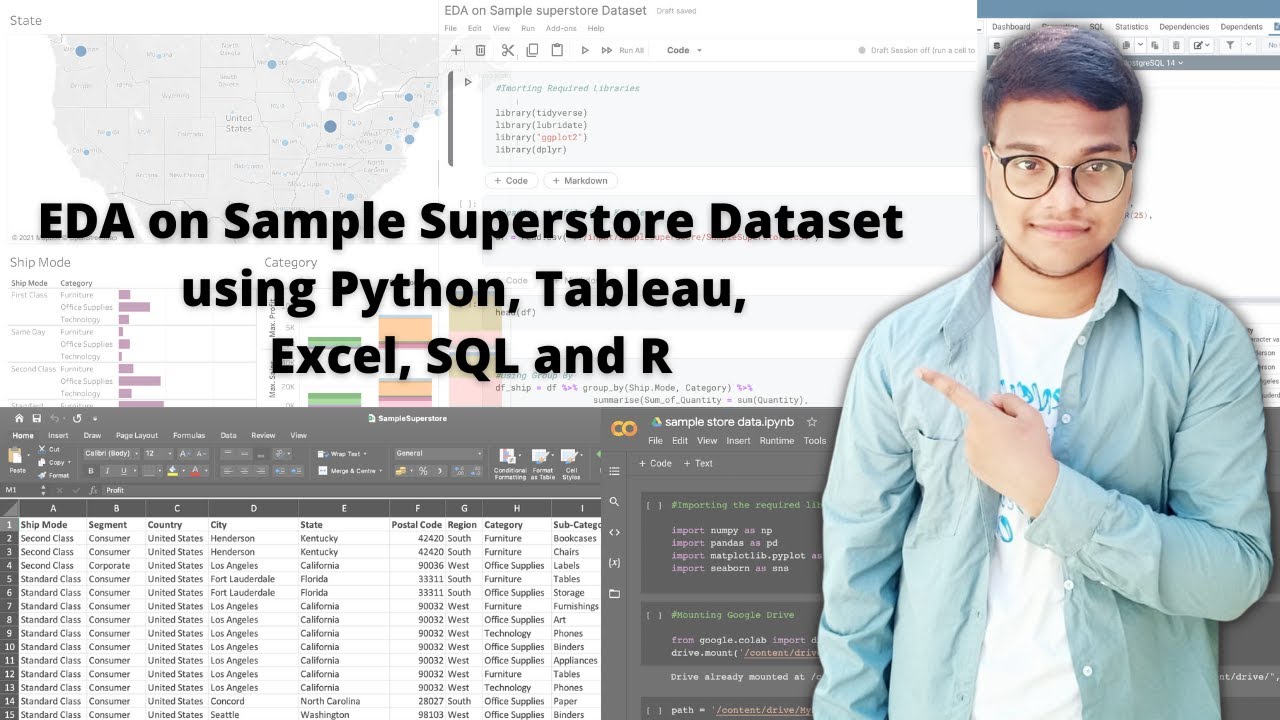This screenshot has height=720, width=1280.
Task: Click the formula bar showing Profit
Action: (x=350, y=490)
